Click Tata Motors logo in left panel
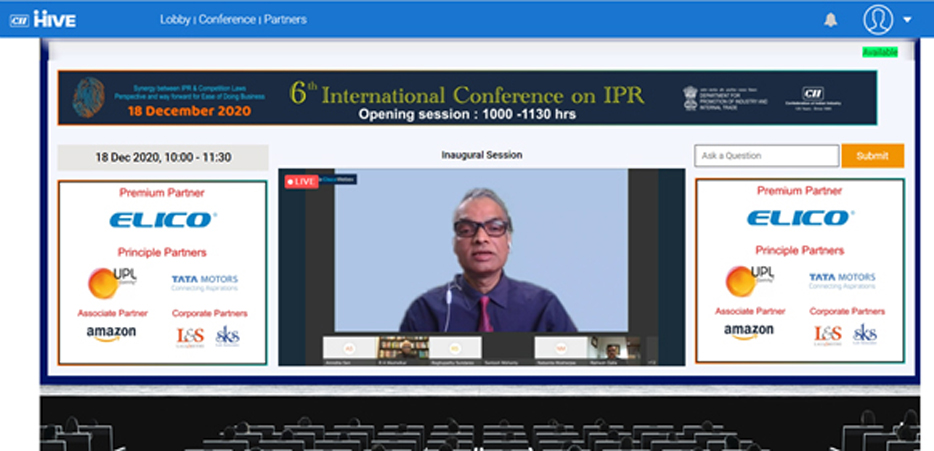934x451 pixels. [x=204, y=282]
